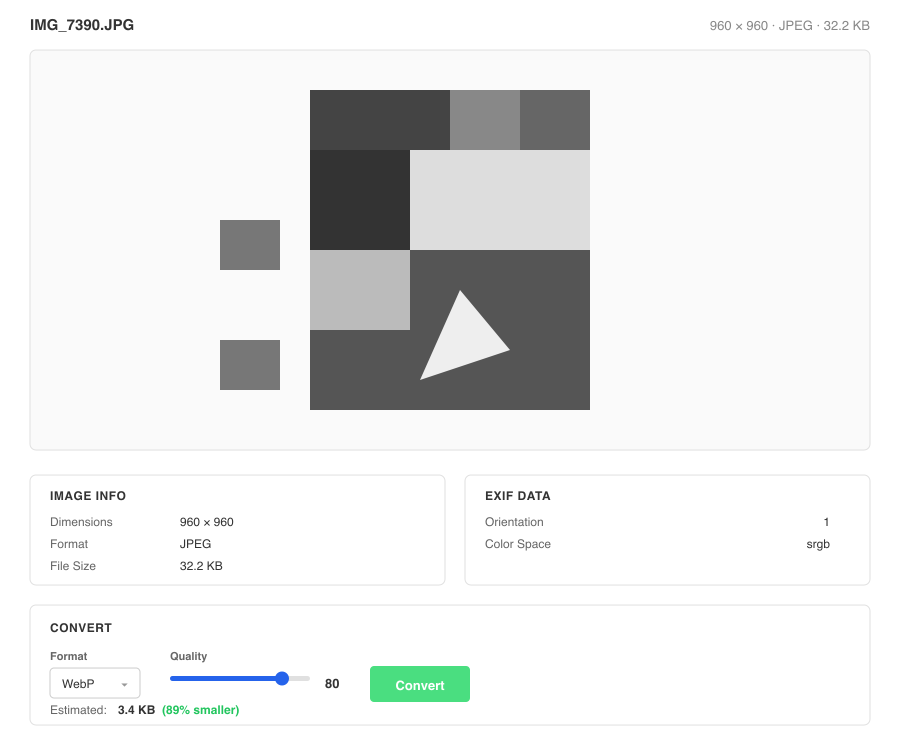Click the blue slider handle
Image resolution: width=900 pixels, height=750 pixels.
(x=281, y=678)
